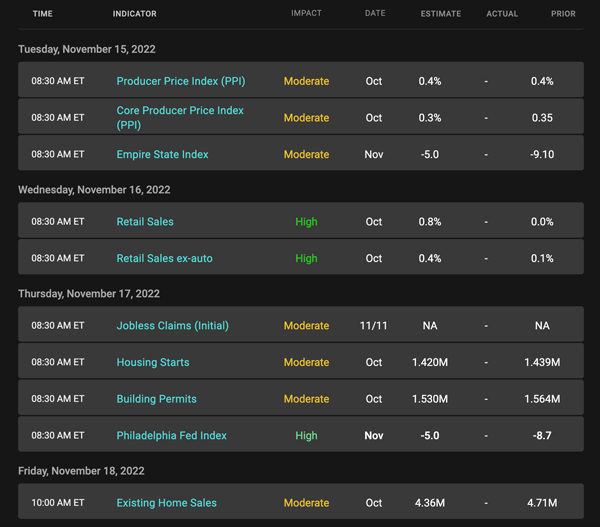Open the Retail Sales ex-auto link
Image resolution: width=600 pixels, height=527 pixels.
[x=164, y=258]
